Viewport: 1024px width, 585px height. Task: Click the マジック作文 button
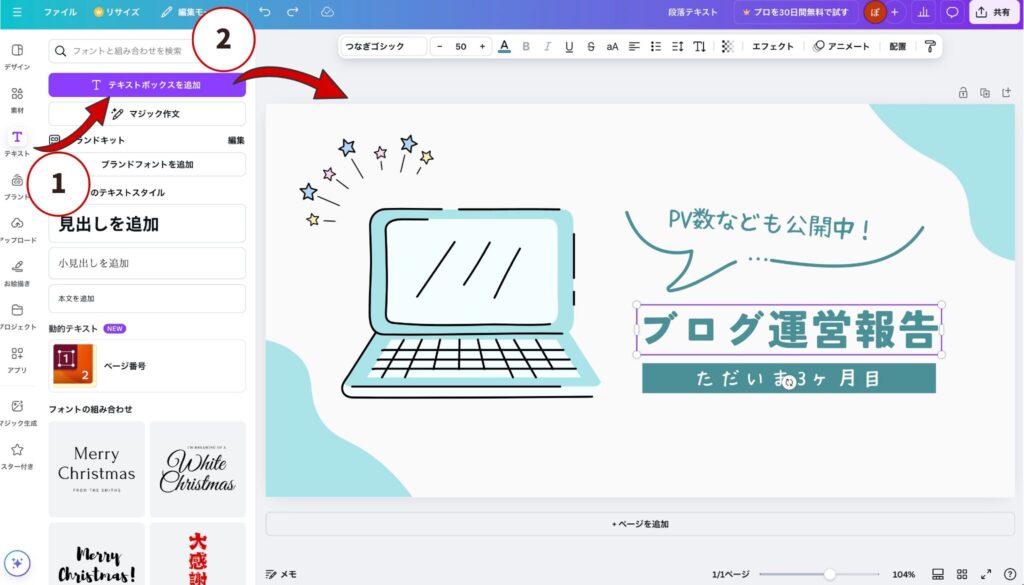pyautogui.click(x=147, y=114)
